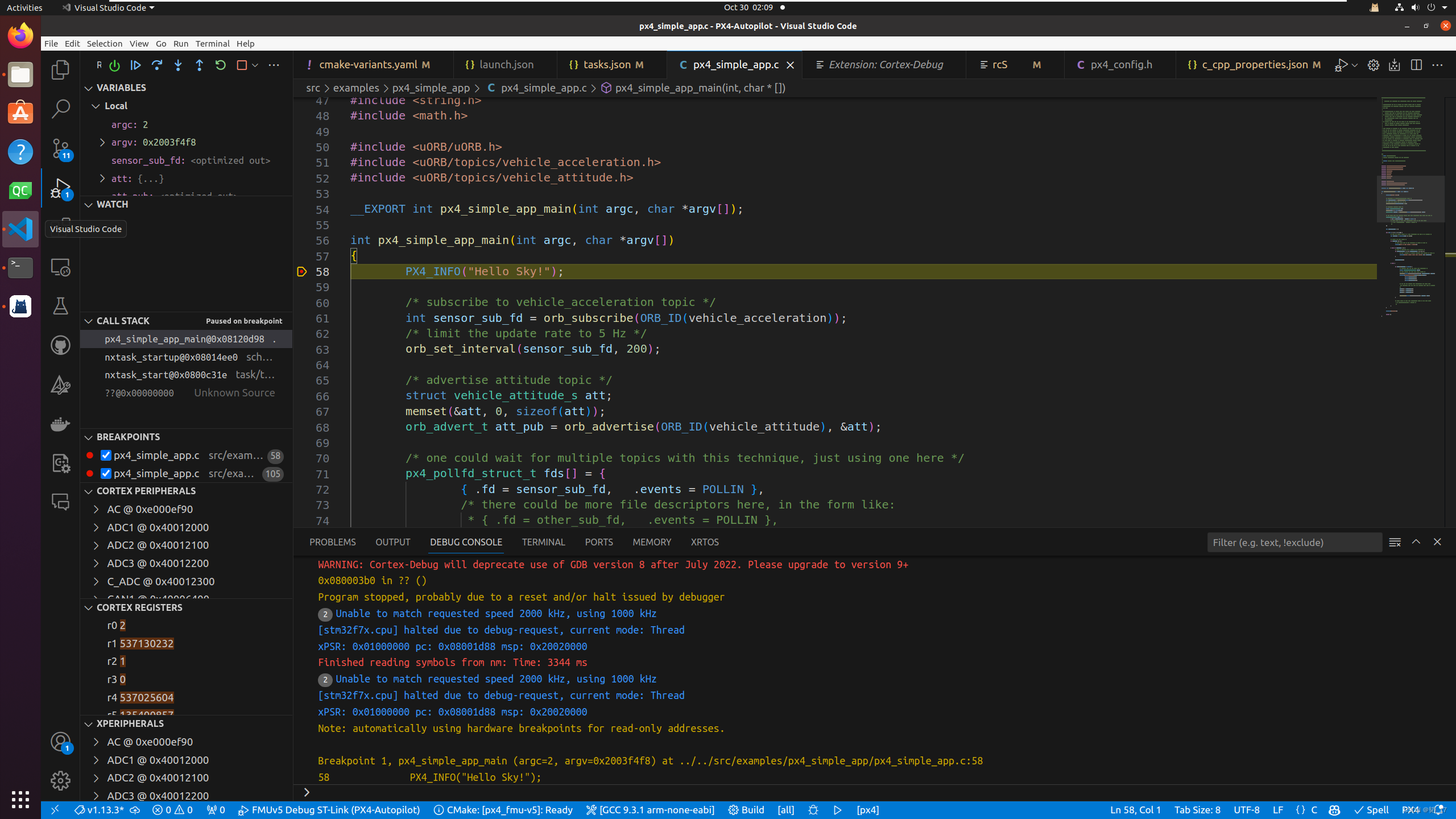Collapse the CORTEX REGISTERS section

click(x=89, y=608)
